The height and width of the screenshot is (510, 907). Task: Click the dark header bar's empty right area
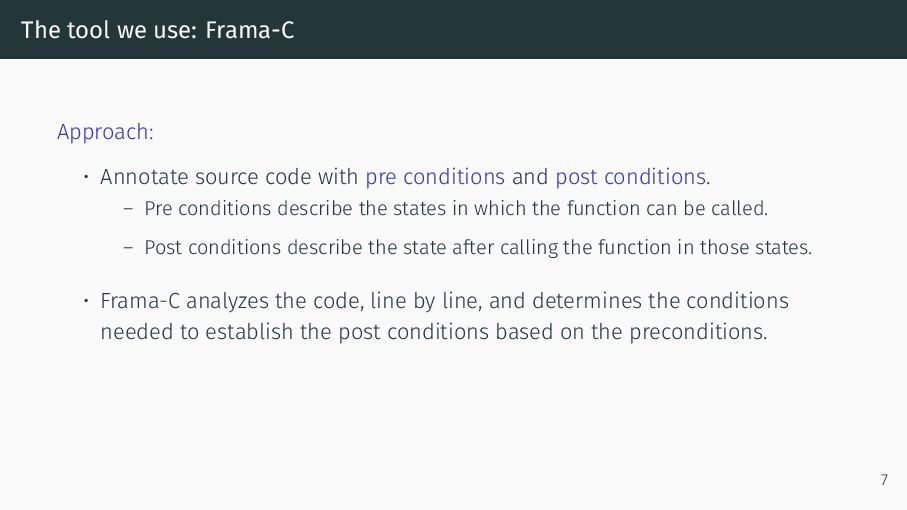tap(636, 29)
